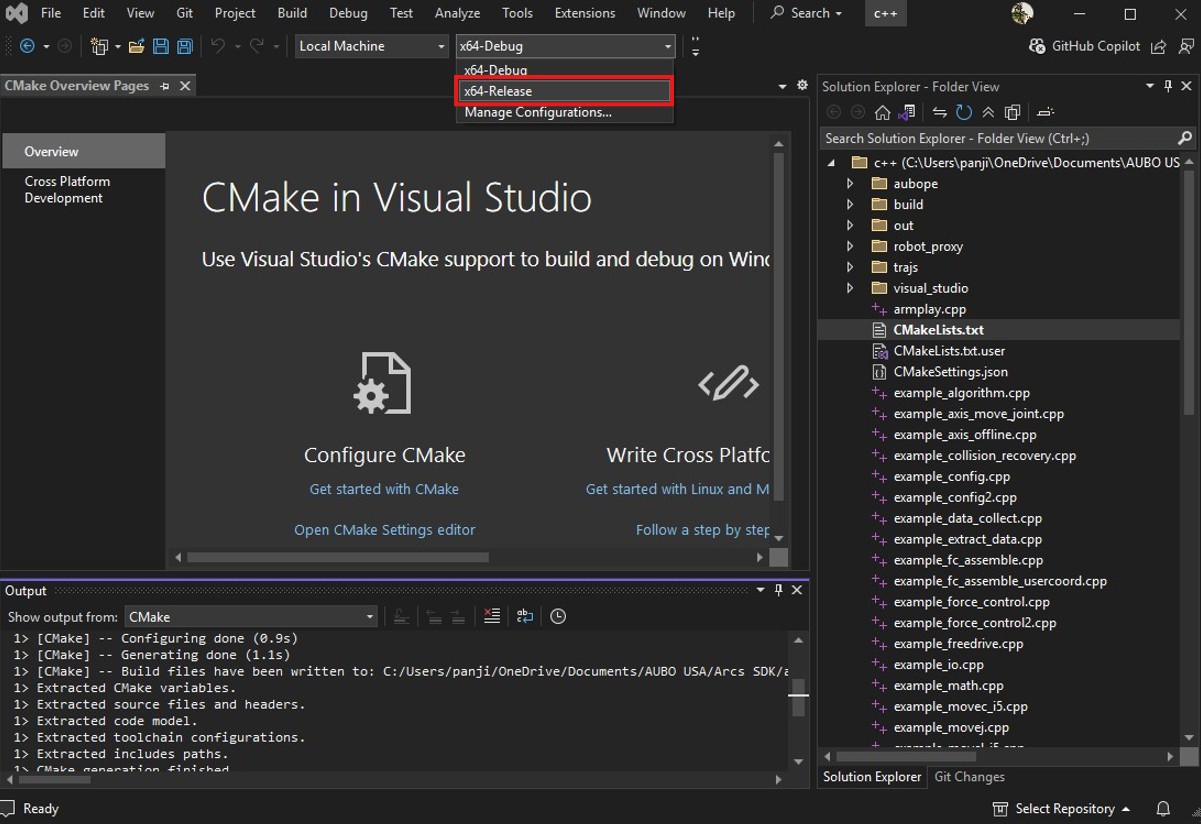This screenshot has width=1201, height=824.
Task: Pin the CMake Overview Pages tab
Action: click(165, 86)
